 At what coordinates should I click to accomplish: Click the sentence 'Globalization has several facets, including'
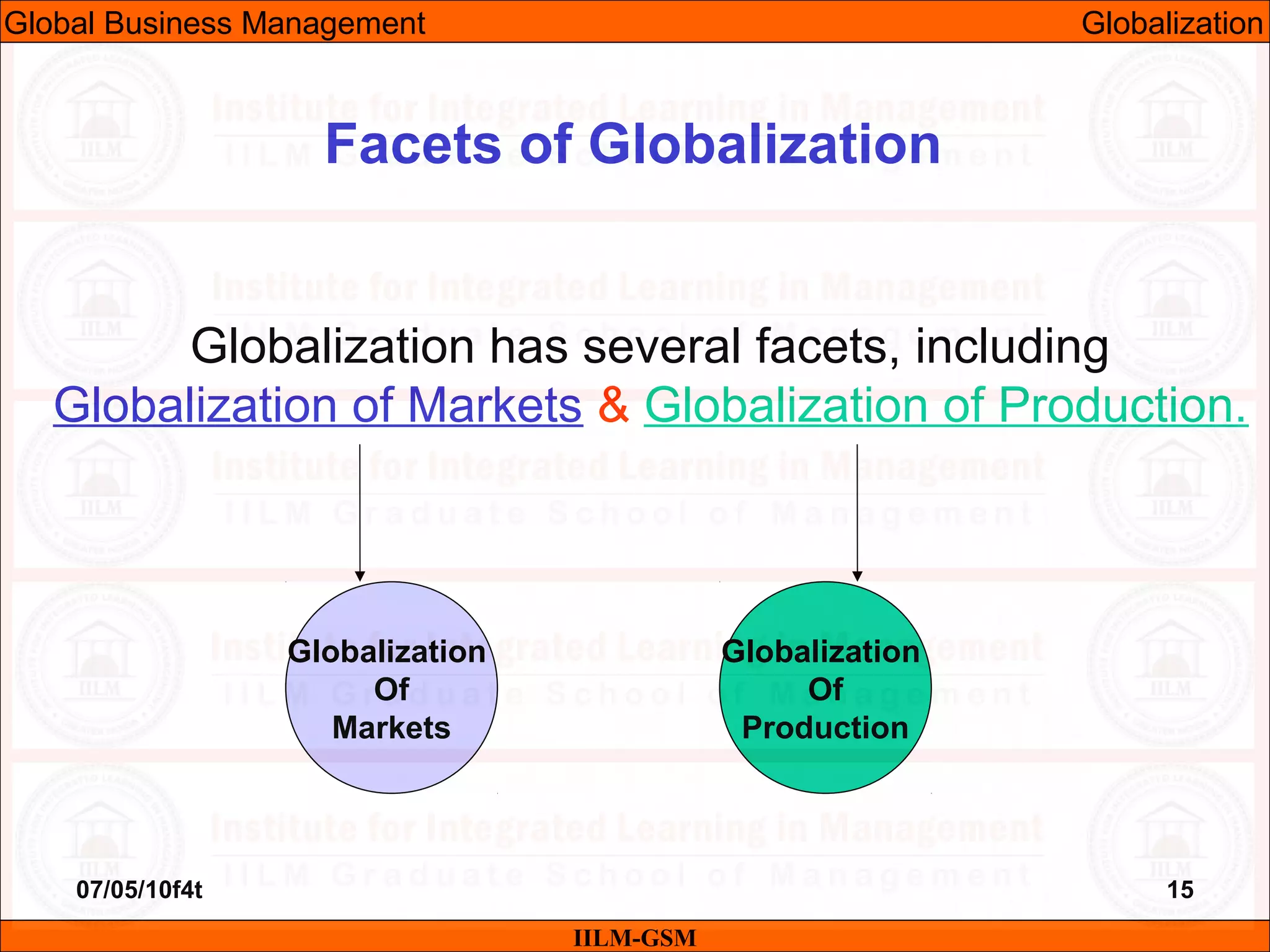pos(649,346)
